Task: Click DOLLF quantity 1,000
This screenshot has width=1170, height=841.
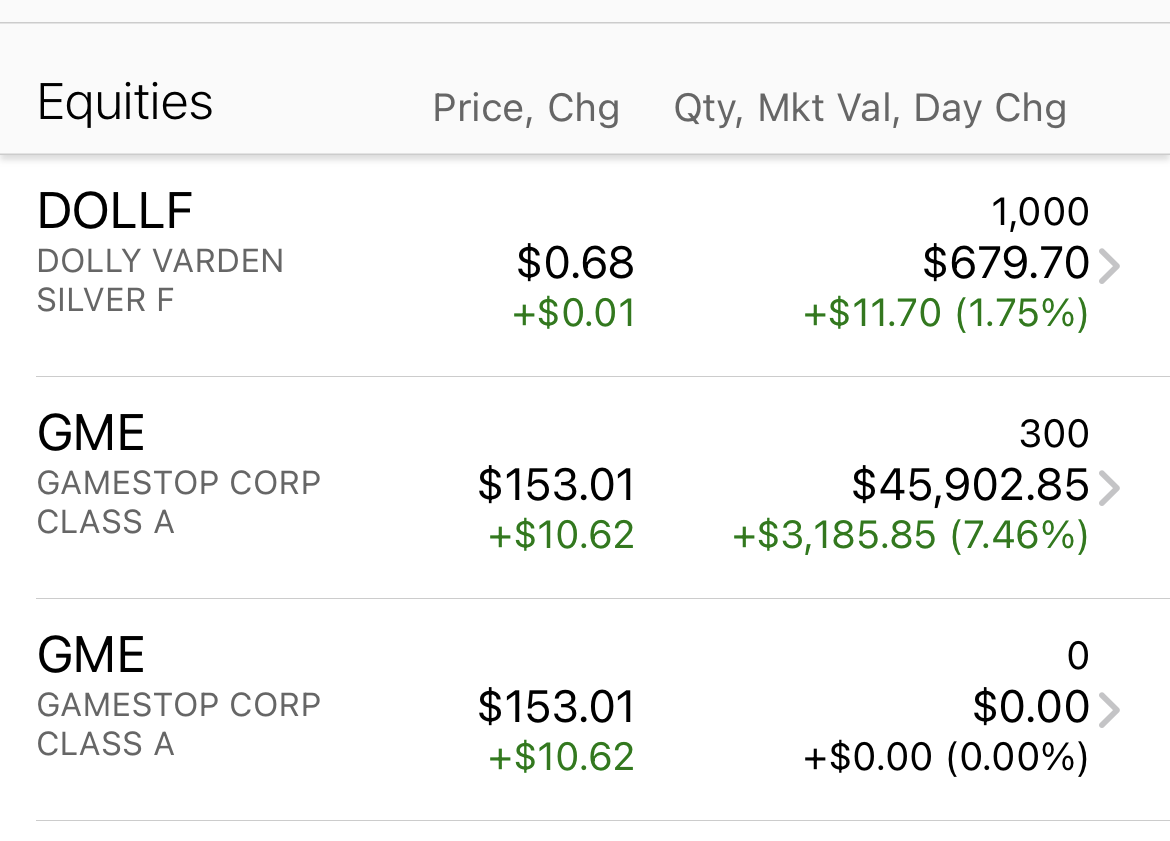Action: pyautogui.click(x=1040, y=212)
